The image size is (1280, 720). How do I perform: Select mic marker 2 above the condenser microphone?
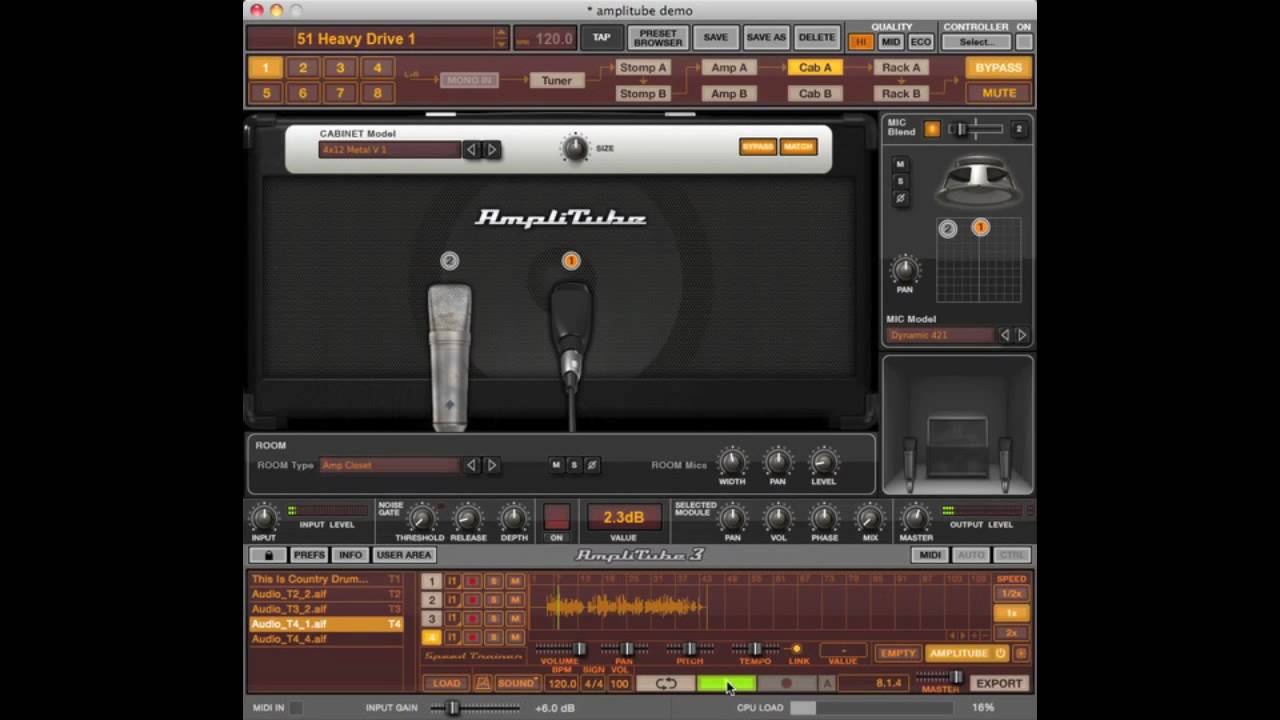pyautogui.click(x=449, y=261)
